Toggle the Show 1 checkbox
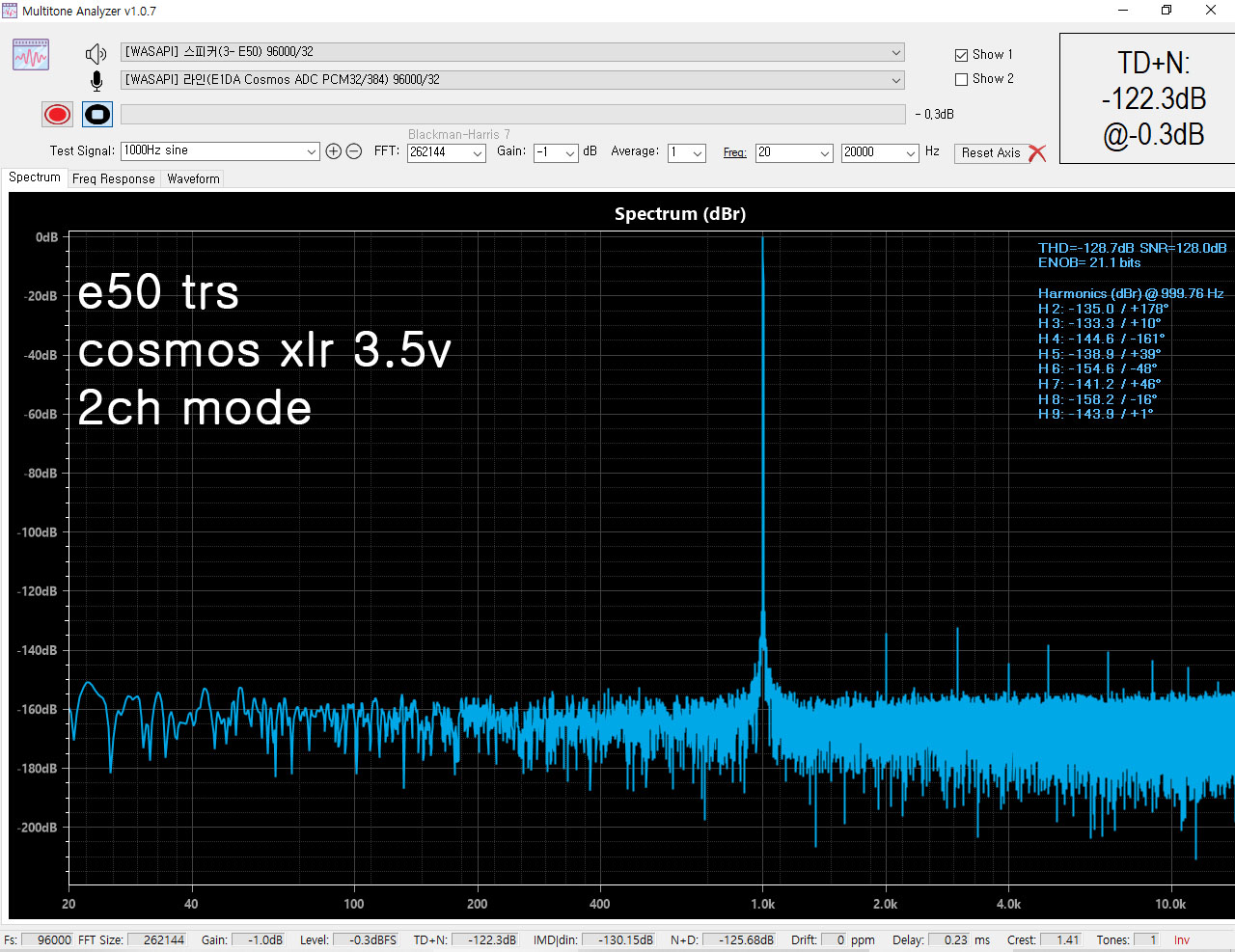This screenshot has height=952, width=1235. click(x=961, y=55)
